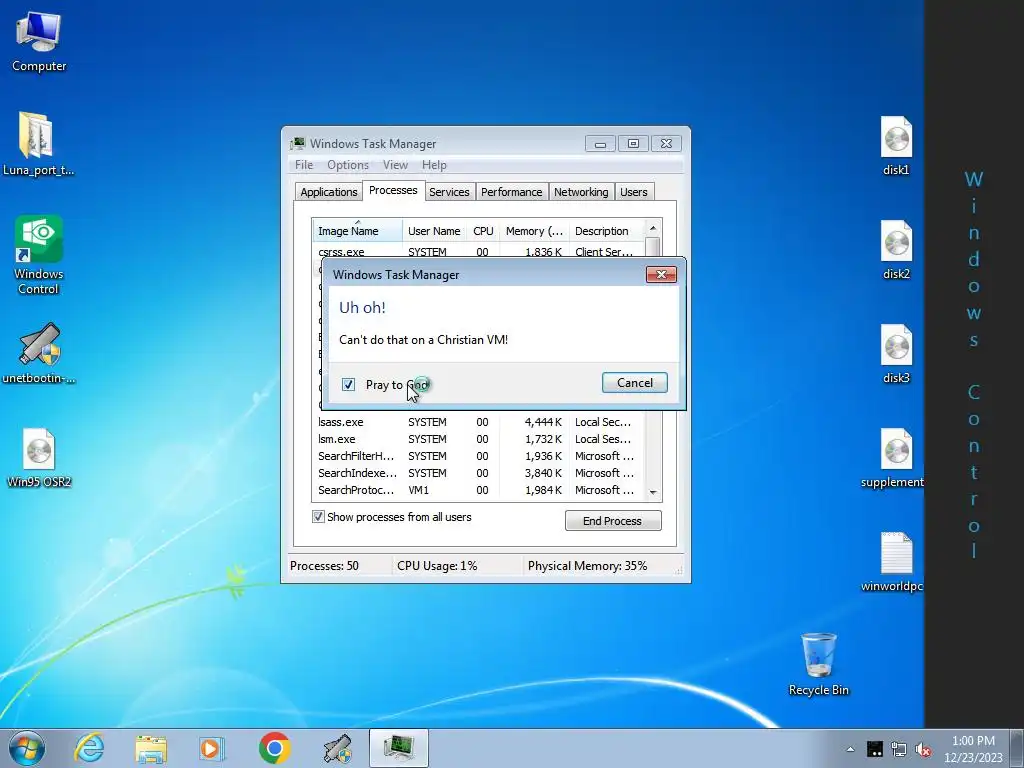Screen dimensions: 1024x768
Task: Switch to the Applications tab
Action: 328,192
